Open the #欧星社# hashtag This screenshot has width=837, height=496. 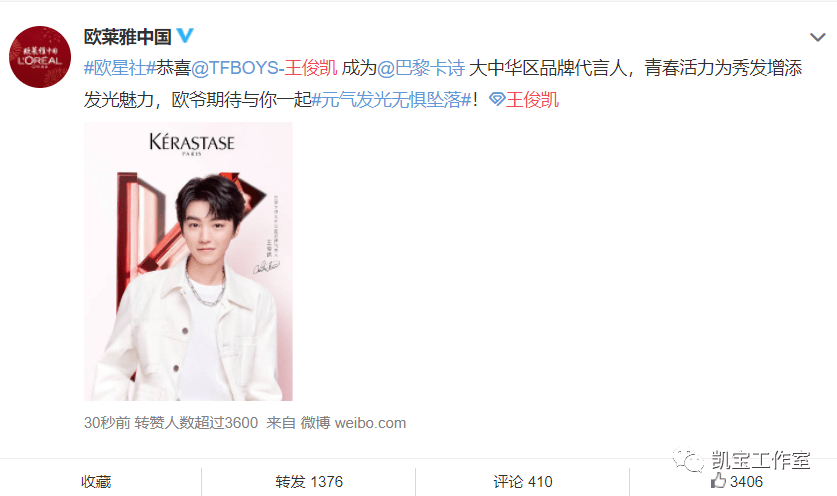120,68
